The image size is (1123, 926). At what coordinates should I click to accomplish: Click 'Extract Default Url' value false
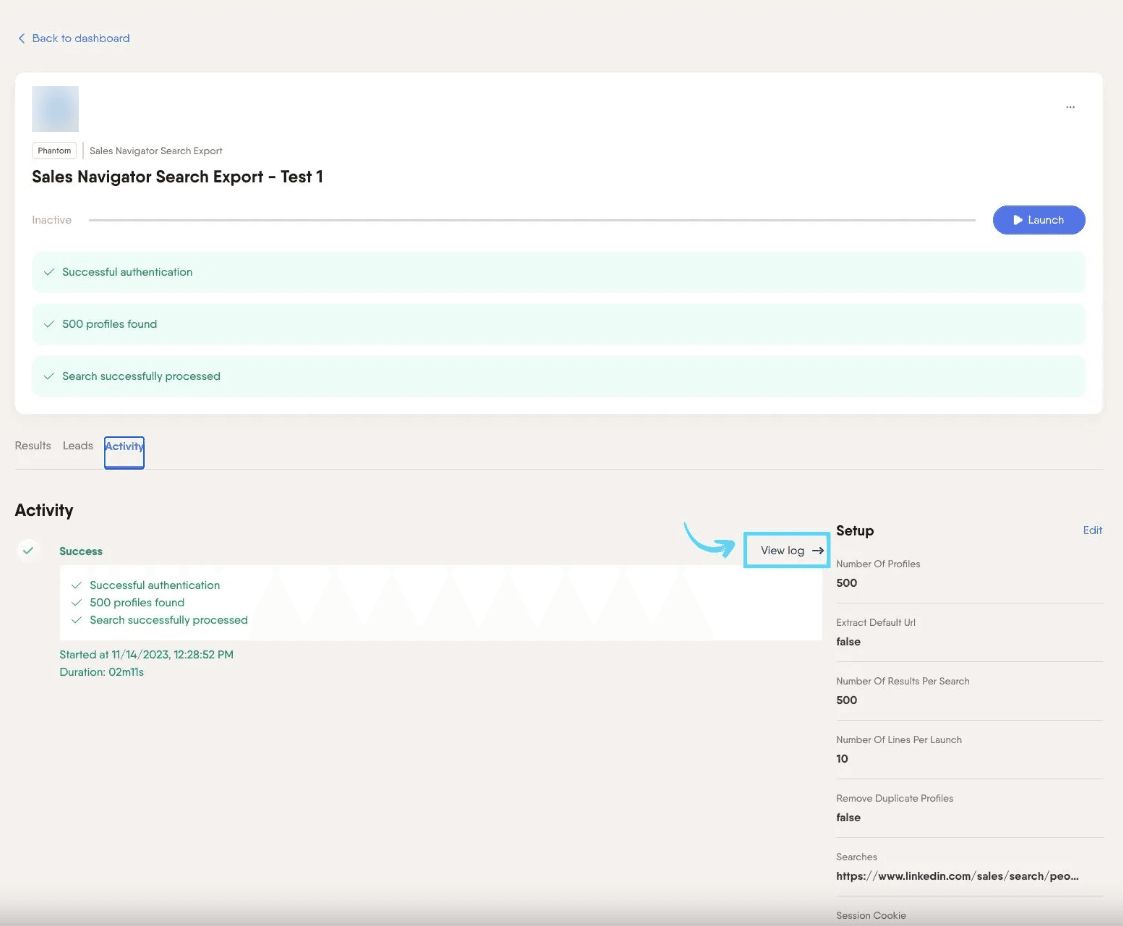tap(848, 642)
